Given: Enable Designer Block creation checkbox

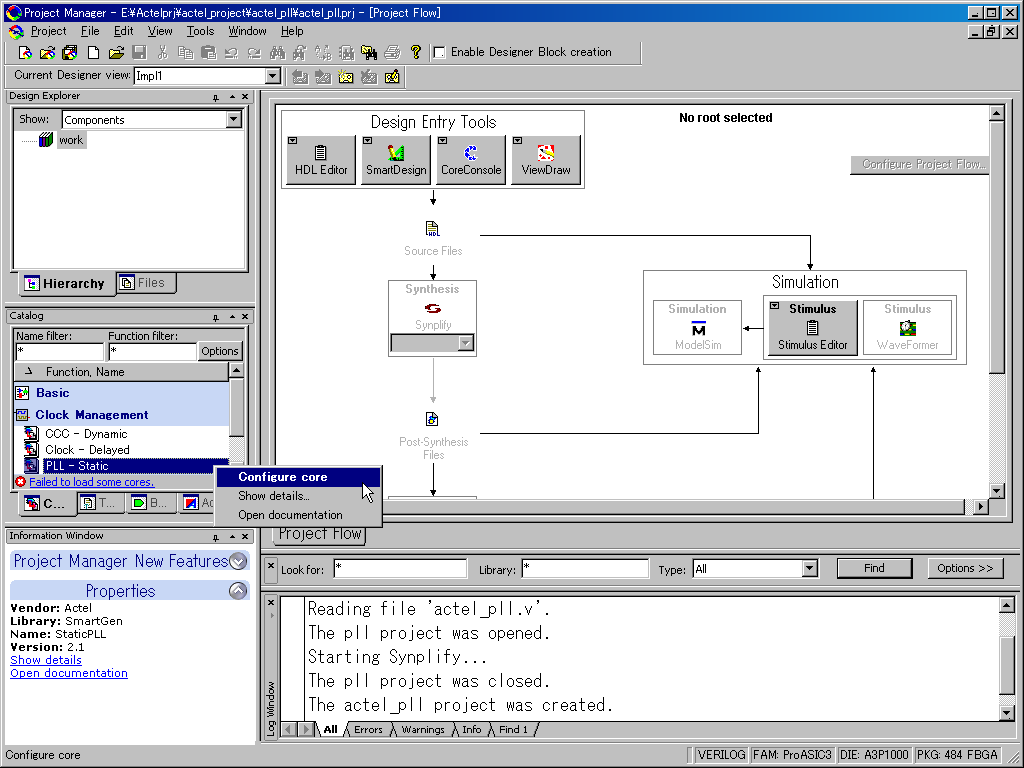Looking at the screenshot, I should tap(440, 52).
